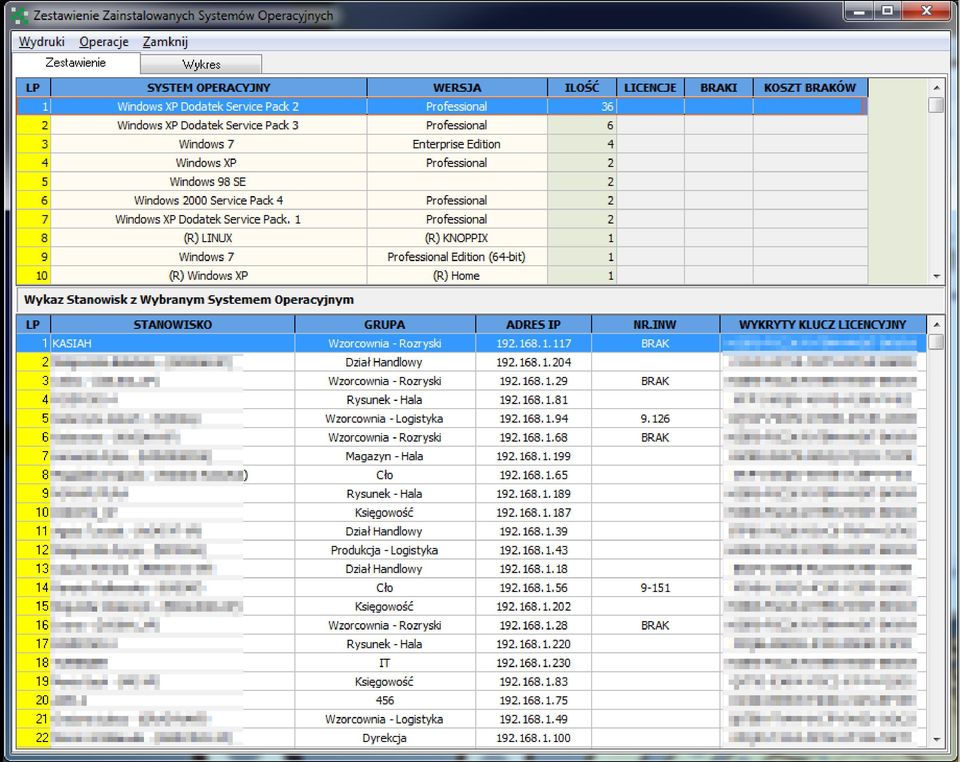Click the IP address 192.168.1.29
This screenshot has height=762, width=960.
[x=533, y=381]
